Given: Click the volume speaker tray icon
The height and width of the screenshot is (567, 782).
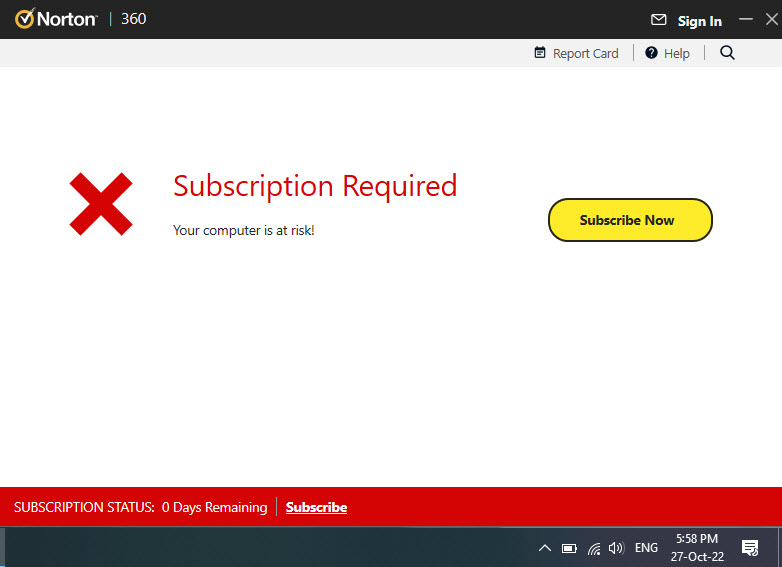Looking at the screenshot, I should (616, 548).
